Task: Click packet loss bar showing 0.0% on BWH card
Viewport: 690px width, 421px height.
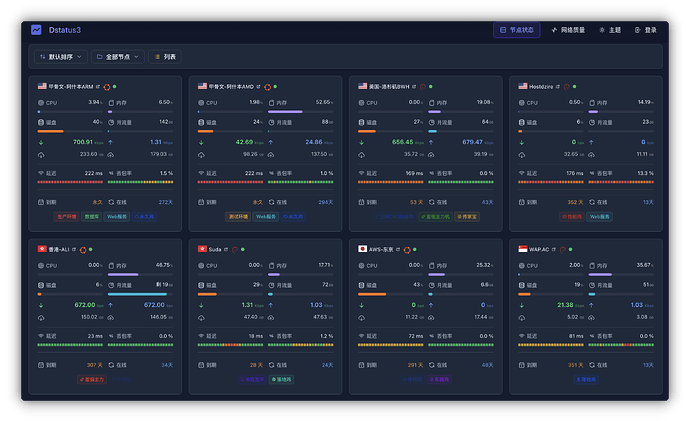Action: coord(461,182)
